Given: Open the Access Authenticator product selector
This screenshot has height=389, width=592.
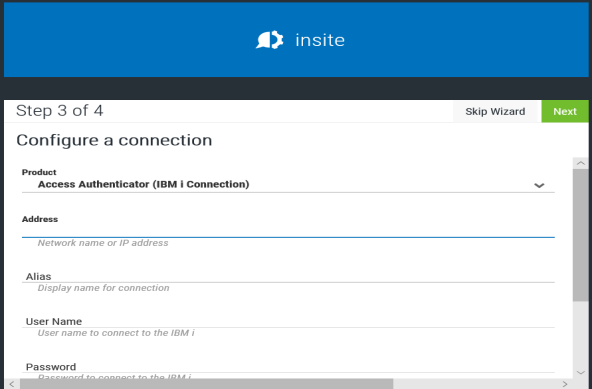Looking at the screenshot, I should 288,184.
